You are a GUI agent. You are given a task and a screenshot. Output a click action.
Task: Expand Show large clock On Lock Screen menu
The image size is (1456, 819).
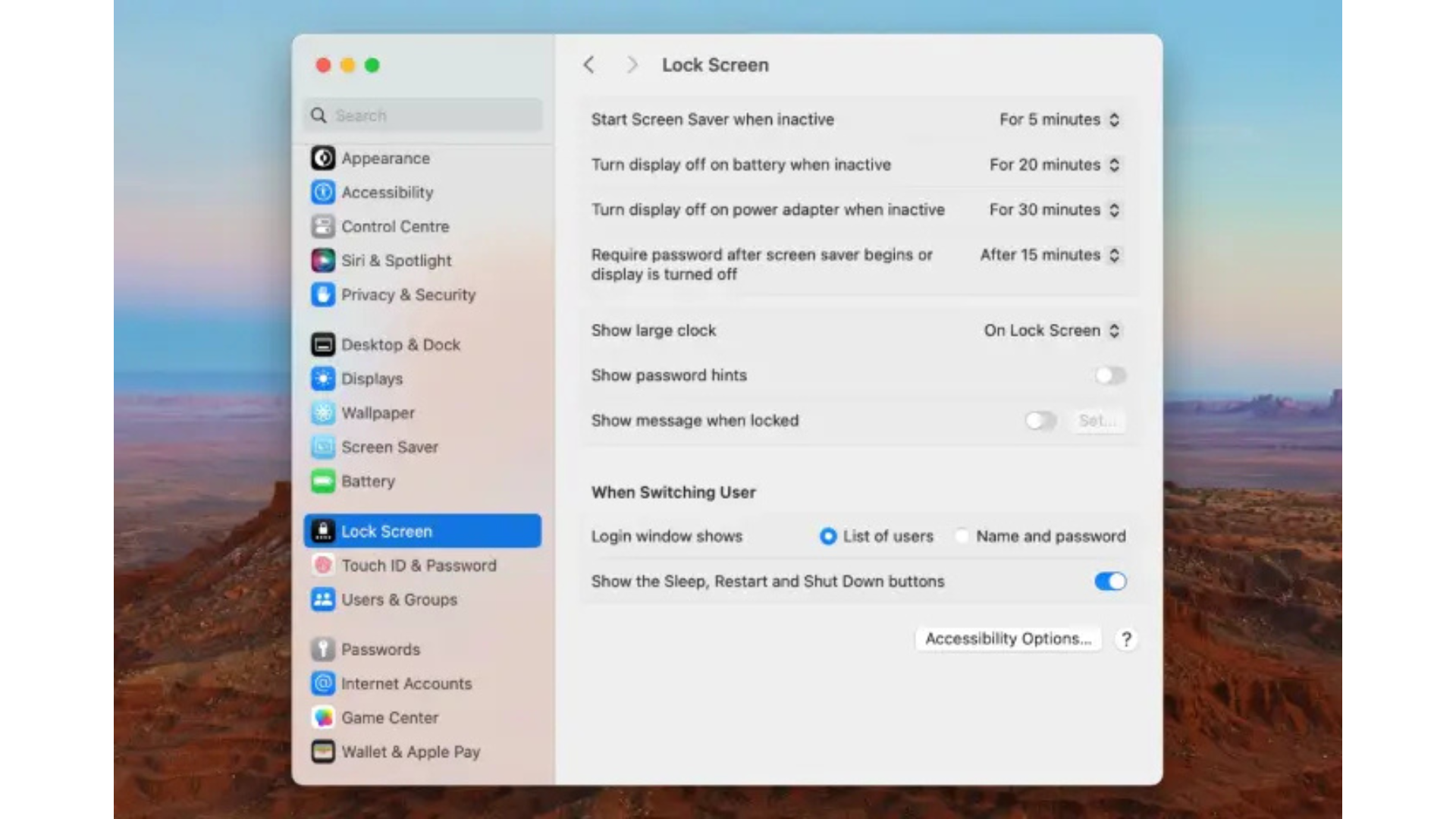tap(1051, 331)
